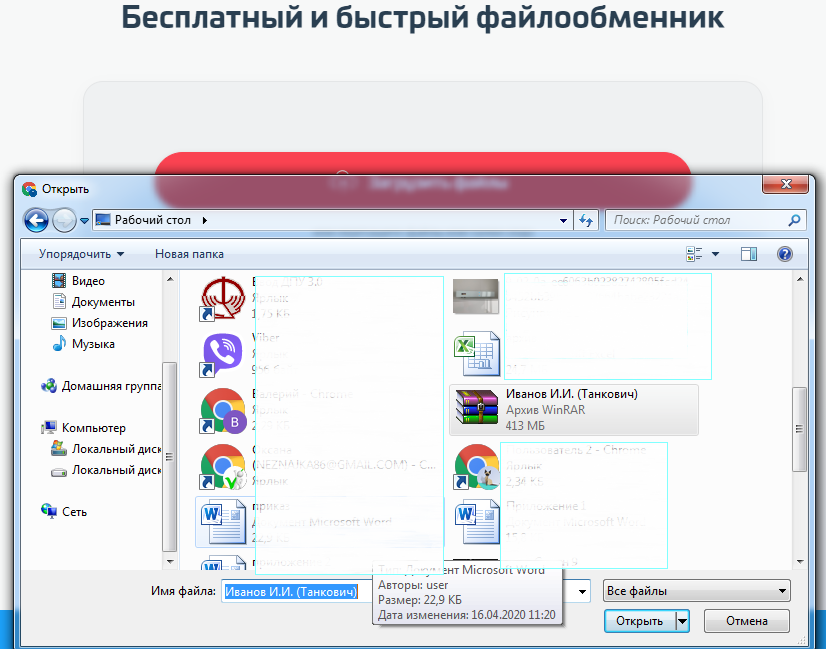
Task: Select the Viber shortcut icon
Action: (x=222, y=355)
